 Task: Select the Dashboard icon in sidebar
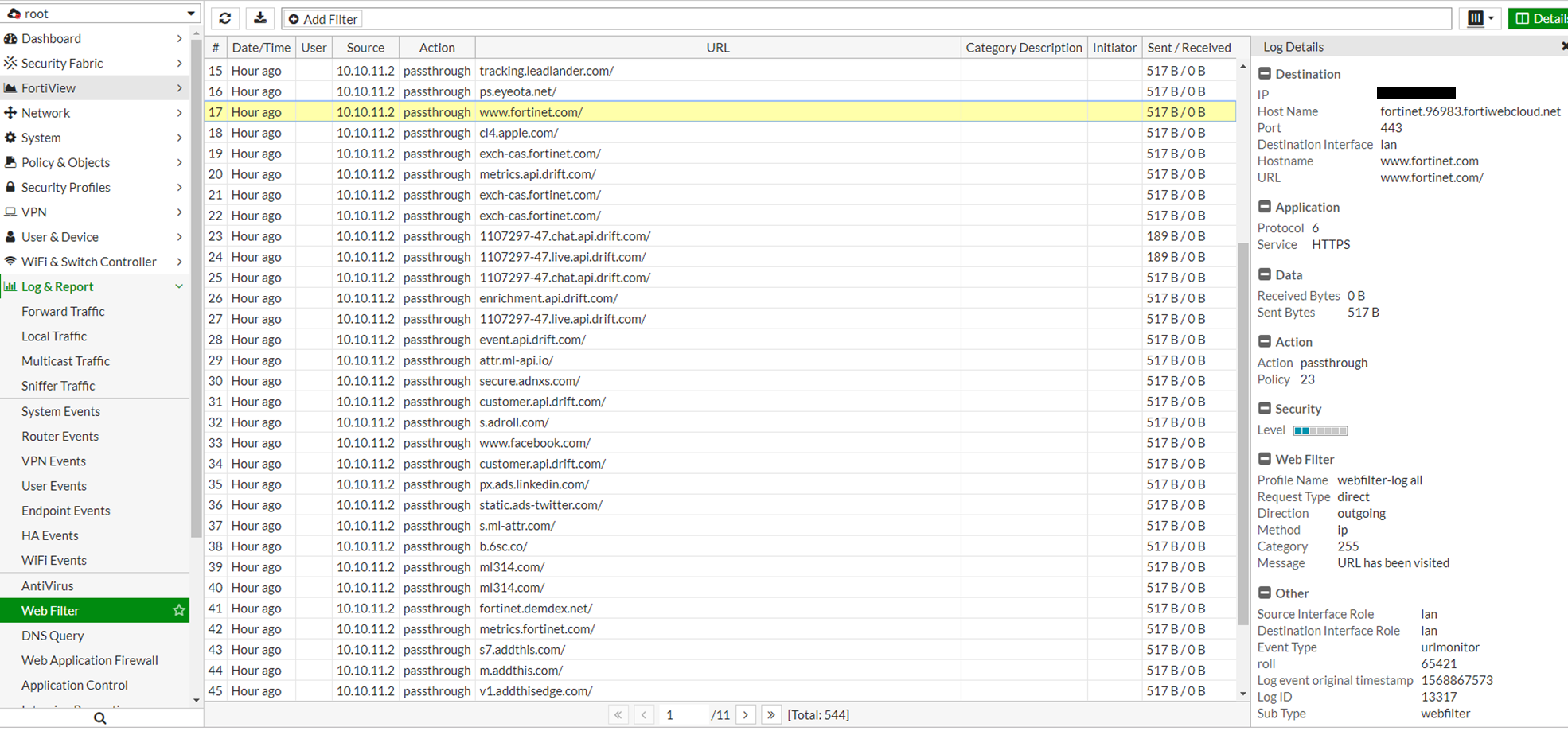(11, 38)
